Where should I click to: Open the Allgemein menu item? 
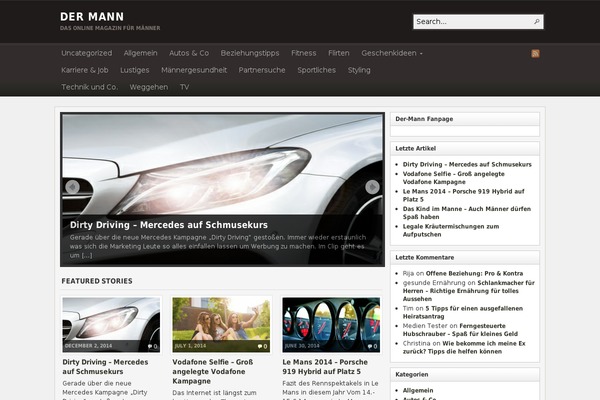(x=140, y=53)
